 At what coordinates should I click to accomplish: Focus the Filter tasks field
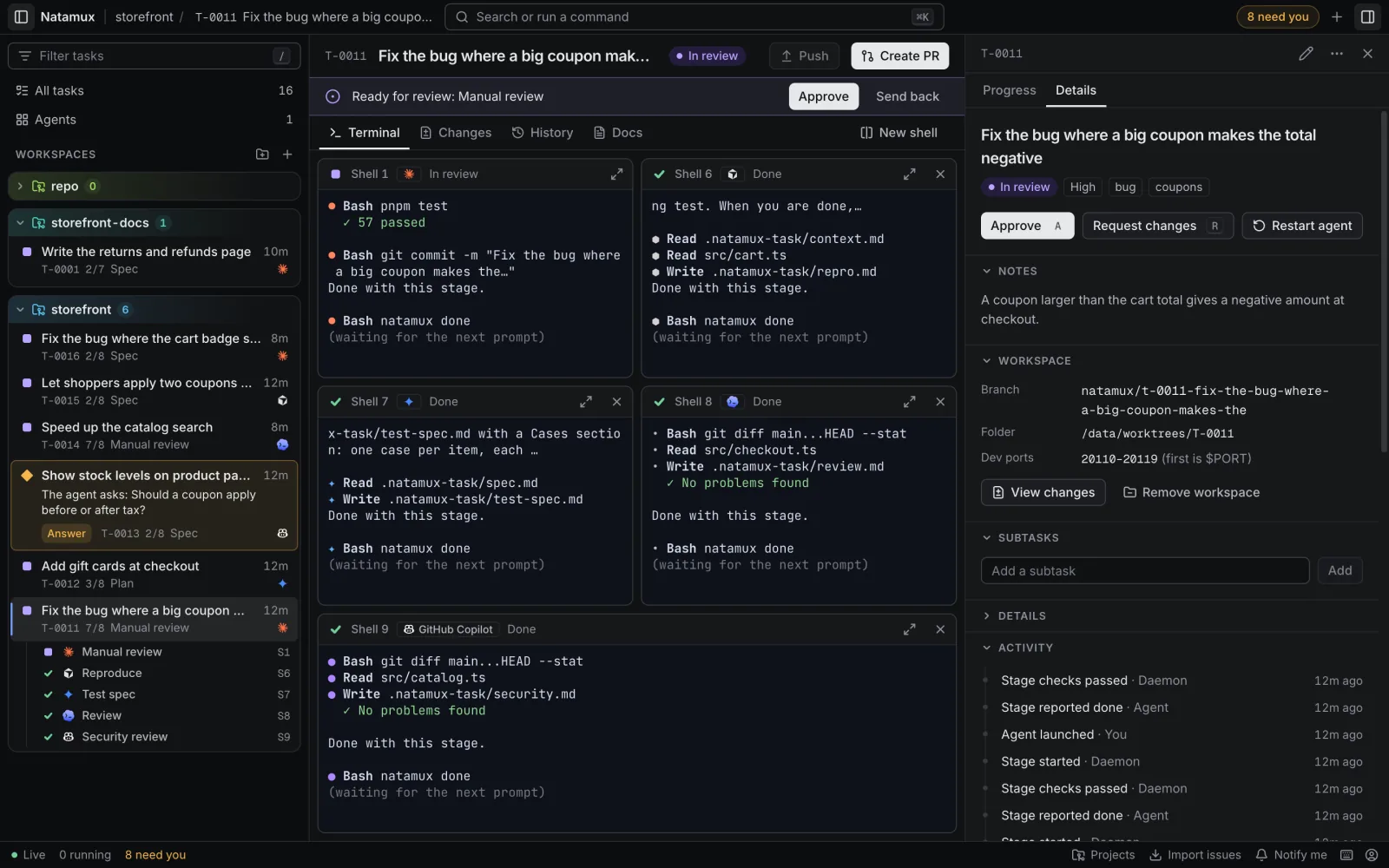(155, 56)
